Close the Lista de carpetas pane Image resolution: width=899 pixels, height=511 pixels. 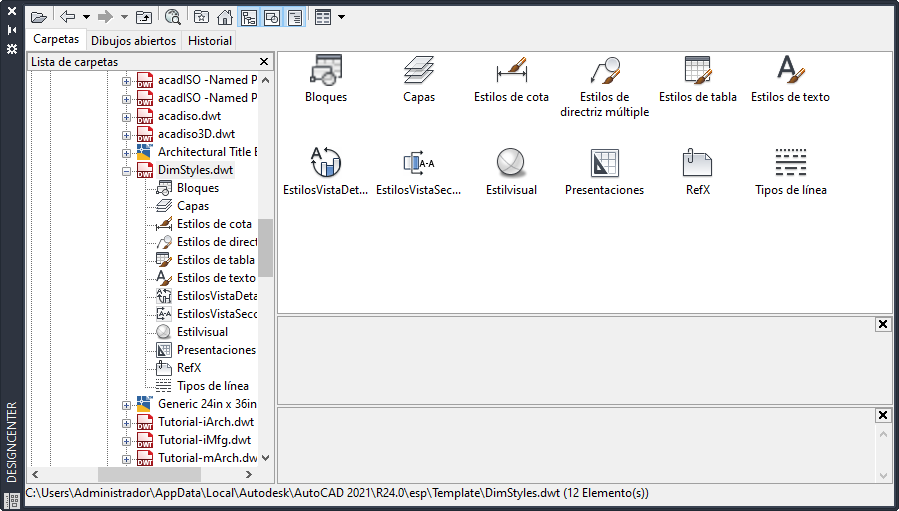tap(264, 61)
